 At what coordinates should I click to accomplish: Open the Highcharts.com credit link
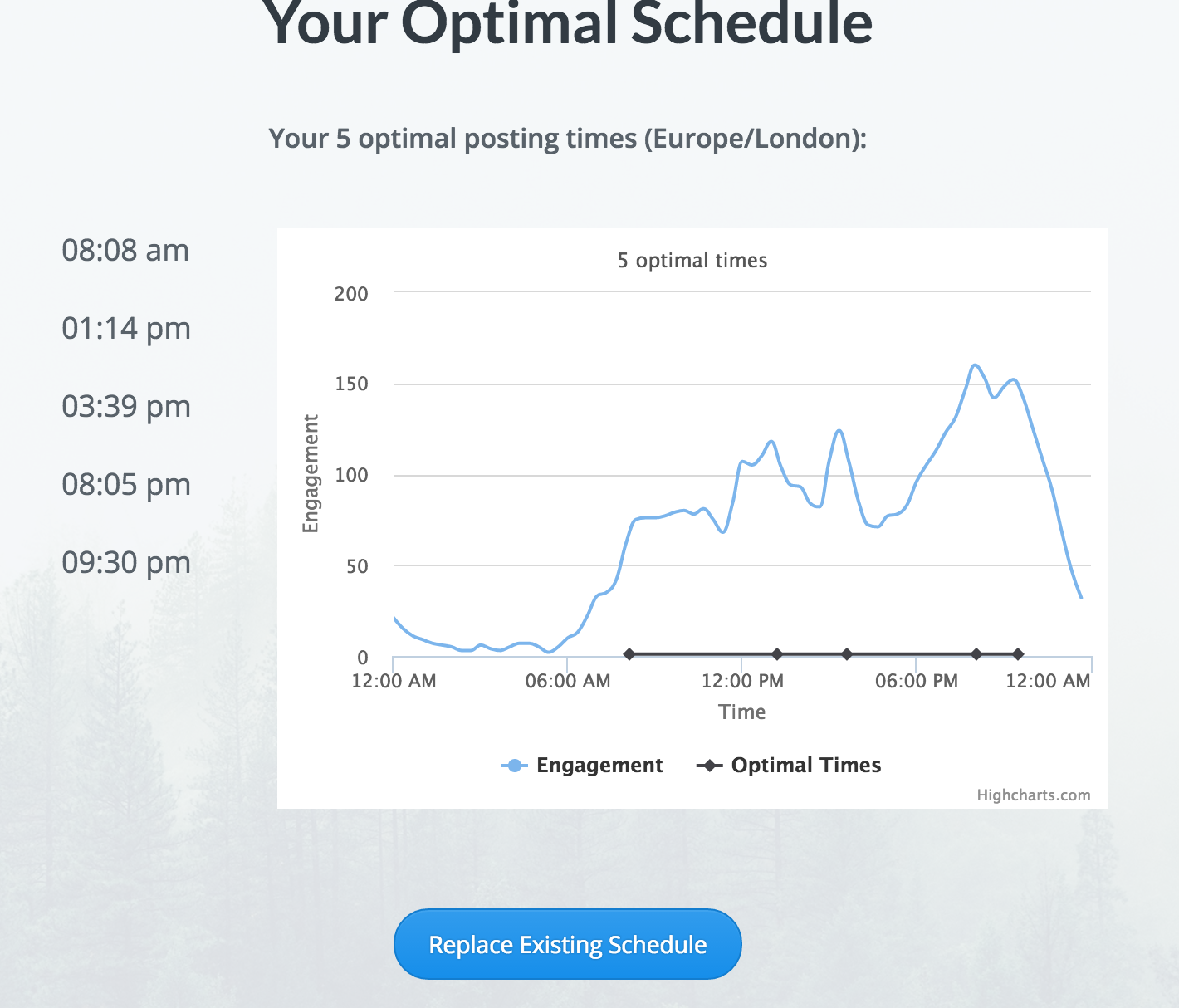pyautogui.click(x=1033, y=795)
